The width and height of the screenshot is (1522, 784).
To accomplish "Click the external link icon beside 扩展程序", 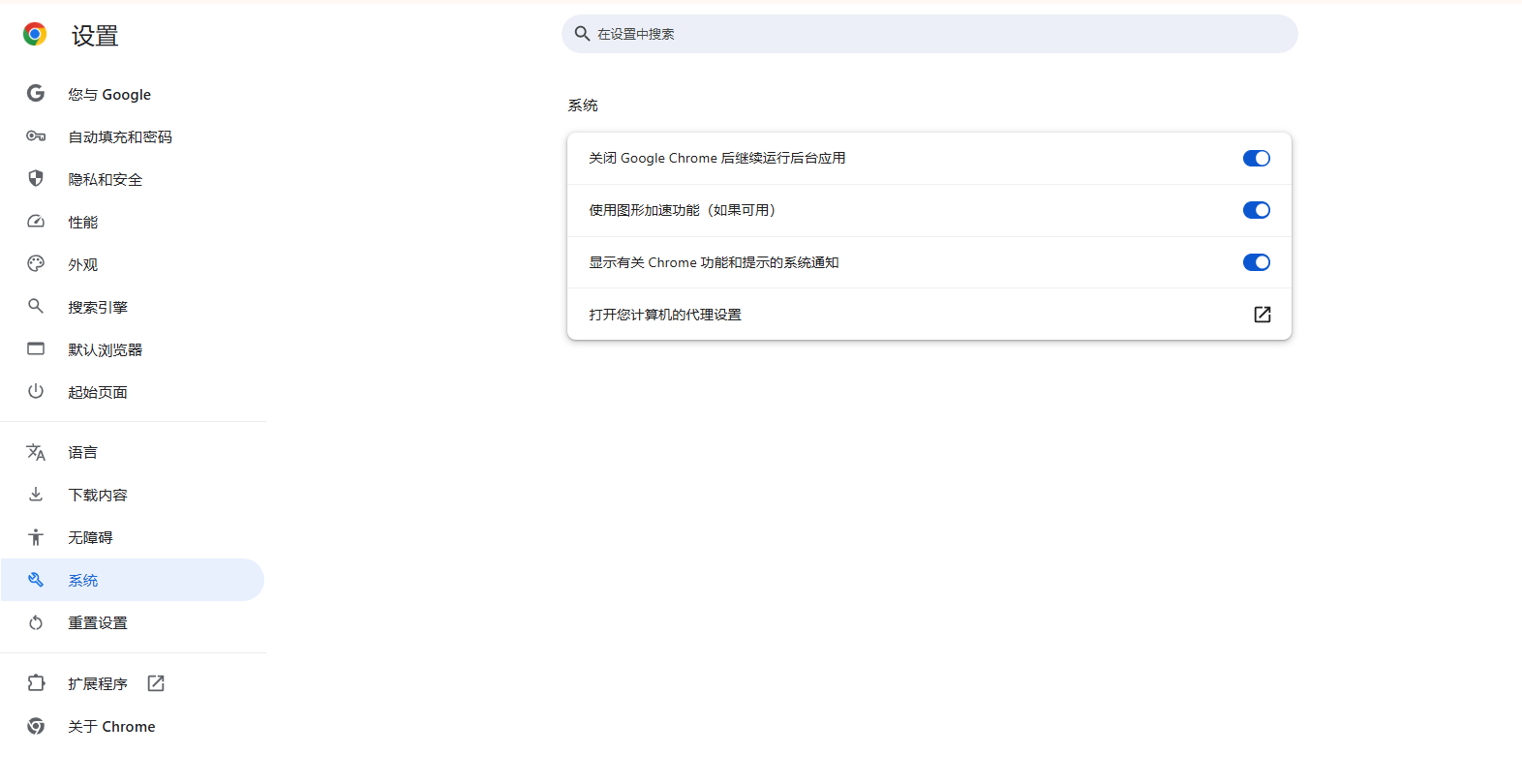I will point(156,683).
